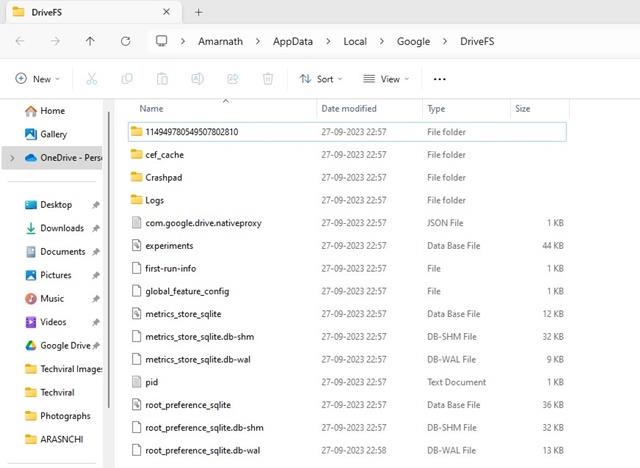Viewport: 640px width, 468px height.
Task: Refresh the current folder view
Action: click(x=125, y=41)
